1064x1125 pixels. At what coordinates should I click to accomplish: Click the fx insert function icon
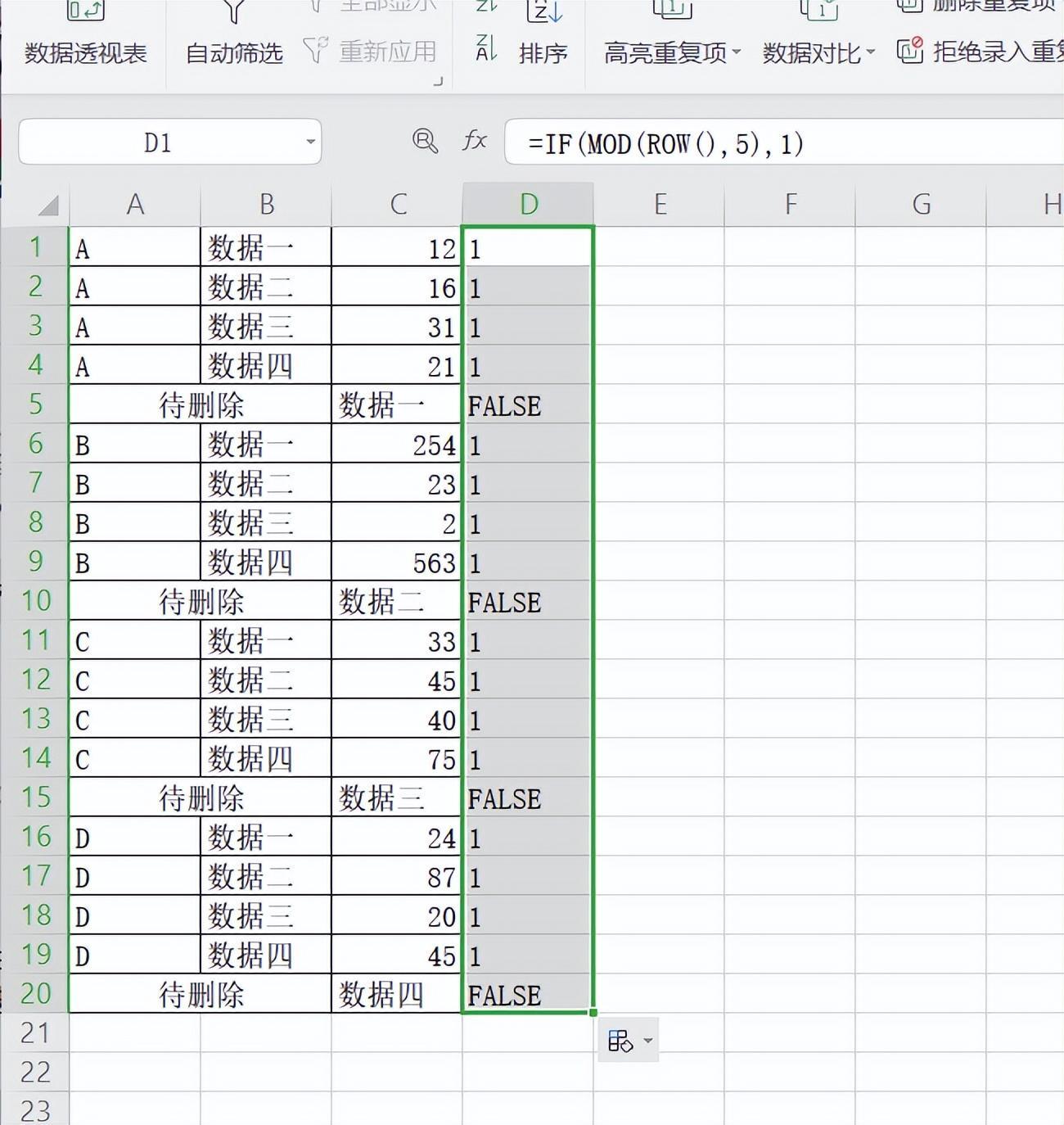473,141
